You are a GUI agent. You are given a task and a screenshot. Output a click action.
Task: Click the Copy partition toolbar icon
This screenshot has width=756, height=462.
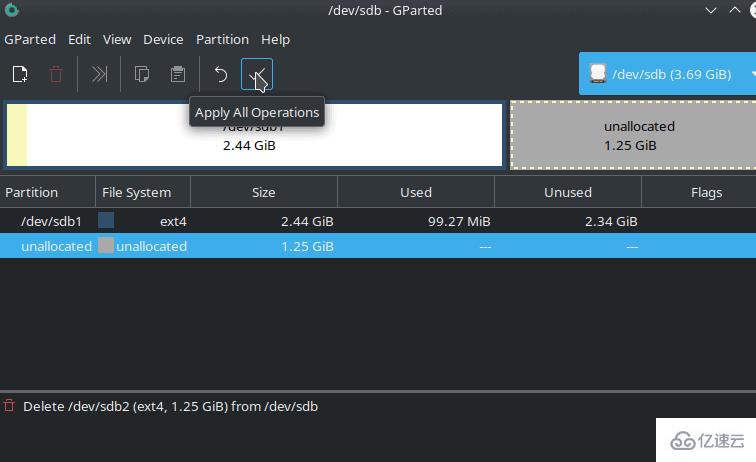coord(142,74)
